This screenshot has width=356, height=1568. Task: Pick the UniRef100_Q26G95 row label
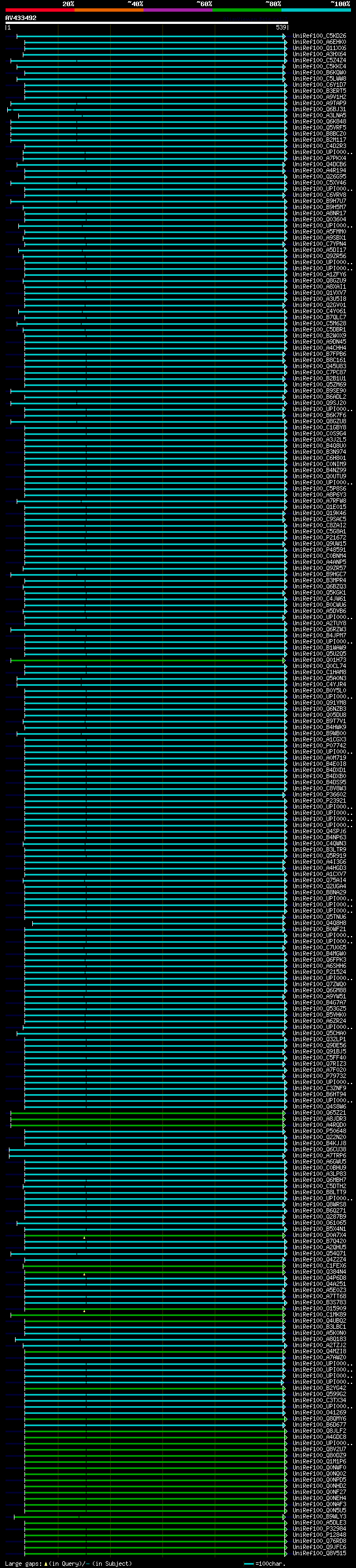coord(319,176)
